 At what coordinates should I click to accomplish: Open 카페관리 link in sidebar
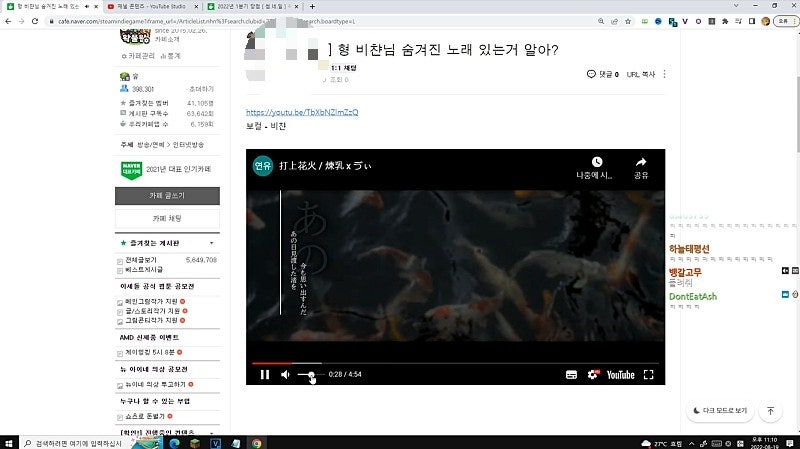138,56
